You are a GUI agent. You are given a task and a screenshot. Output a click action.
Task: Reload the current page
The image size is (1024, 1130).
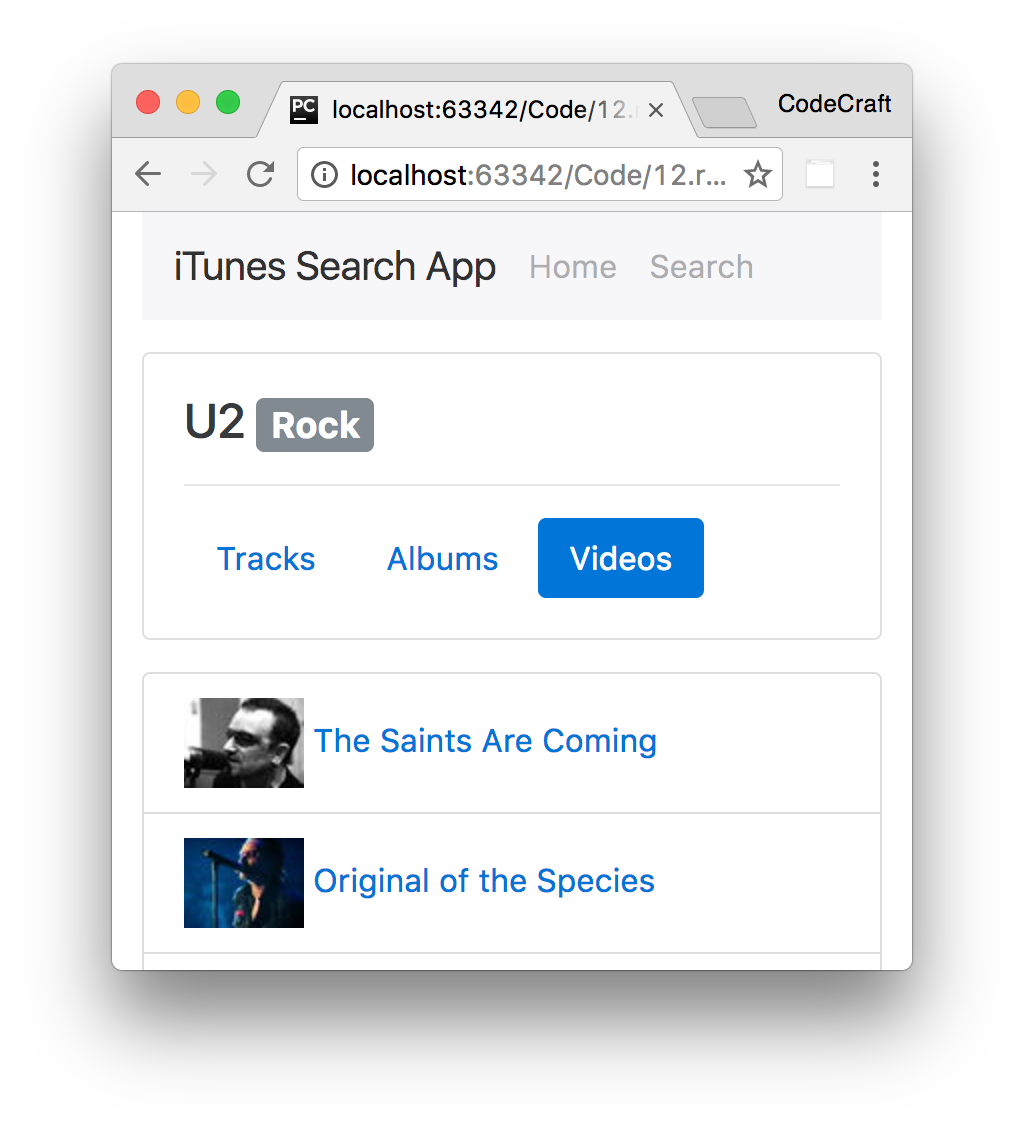(260, 174)
